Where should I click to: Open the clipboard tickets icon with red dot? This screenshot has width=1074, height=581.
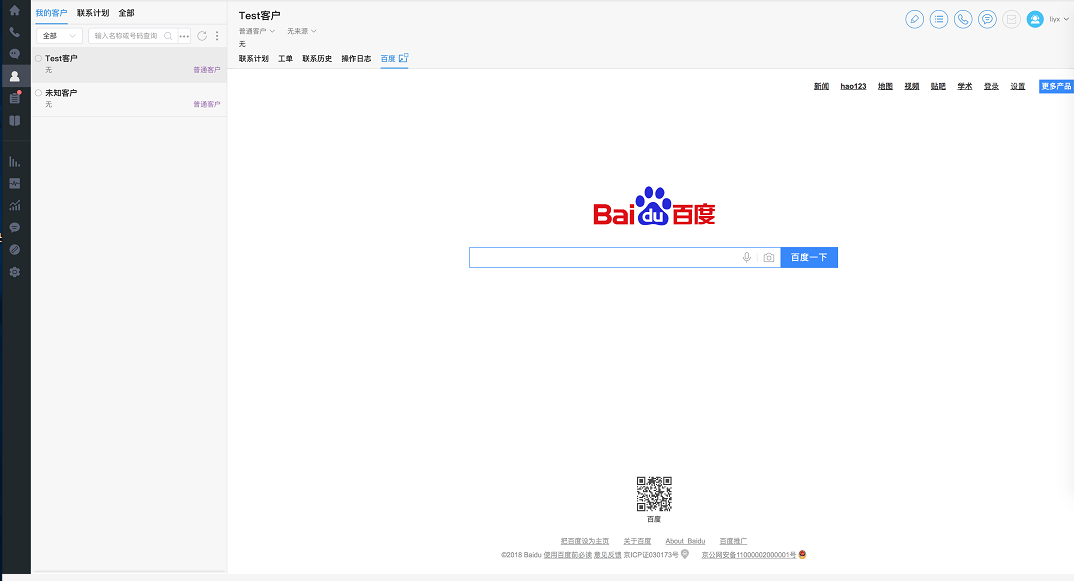(14, 98)
